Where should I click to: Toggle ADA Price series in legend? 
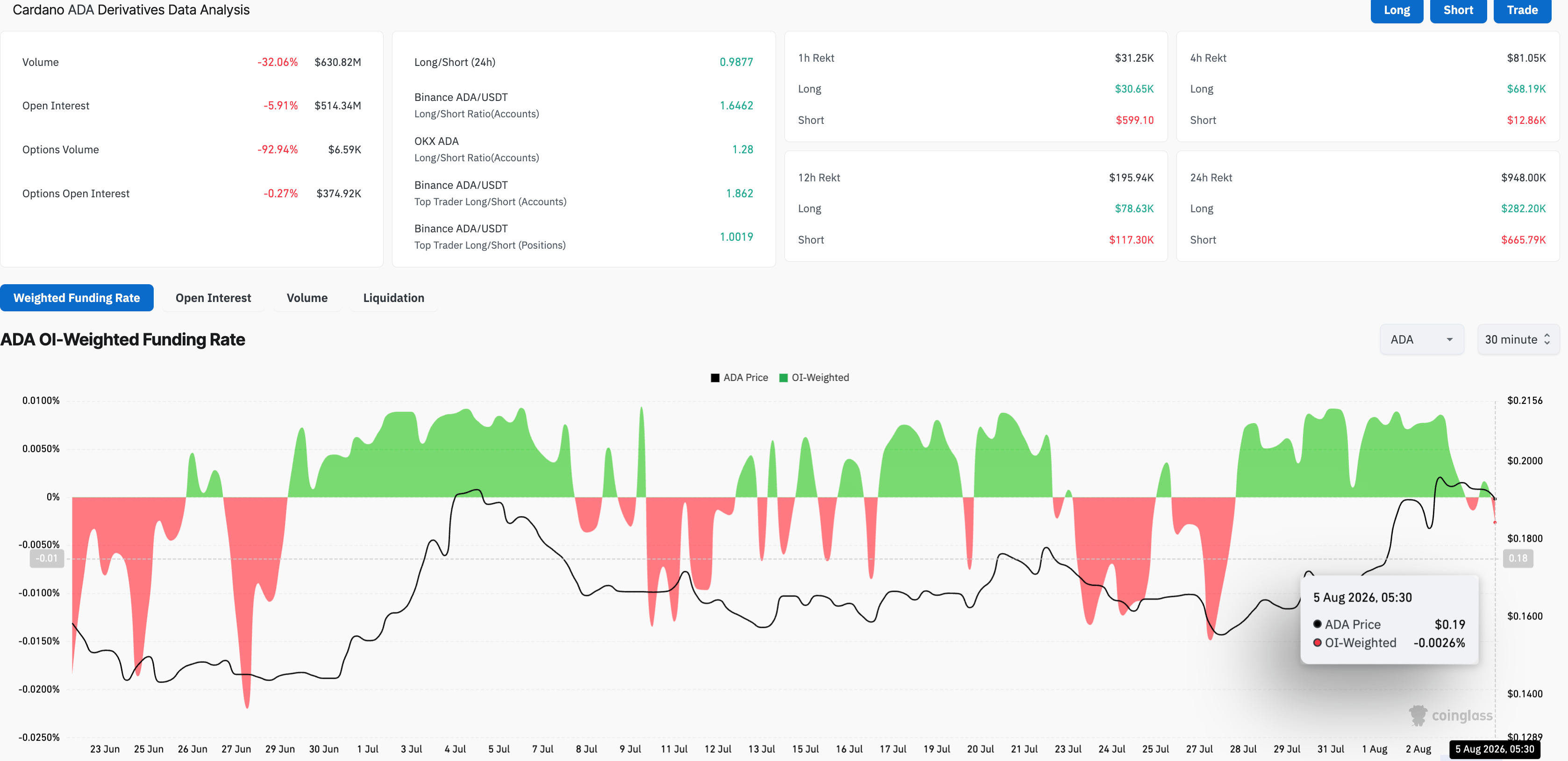click(739, 377)
